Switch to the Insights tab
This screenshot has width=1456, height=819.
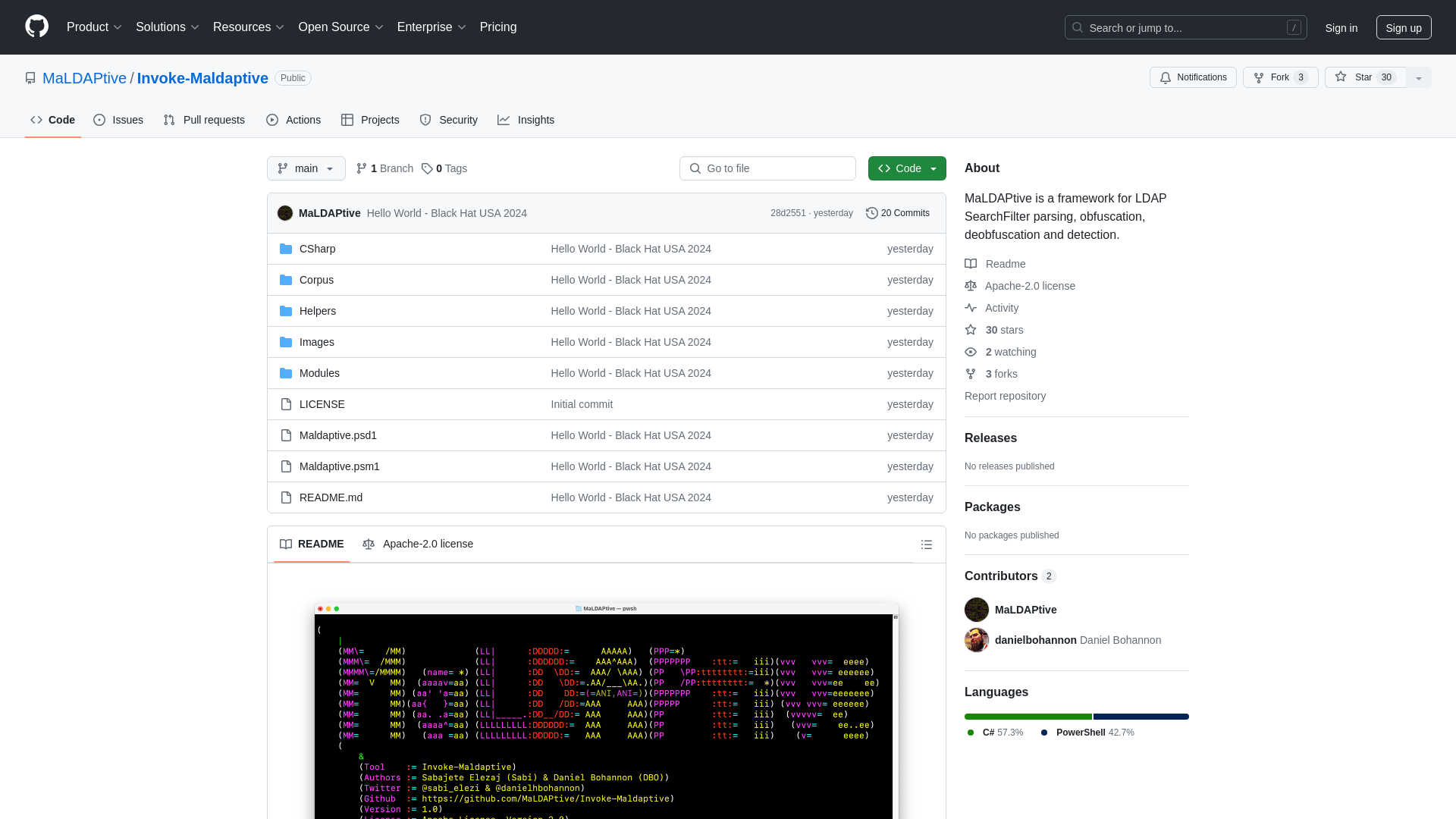(526, 120)
